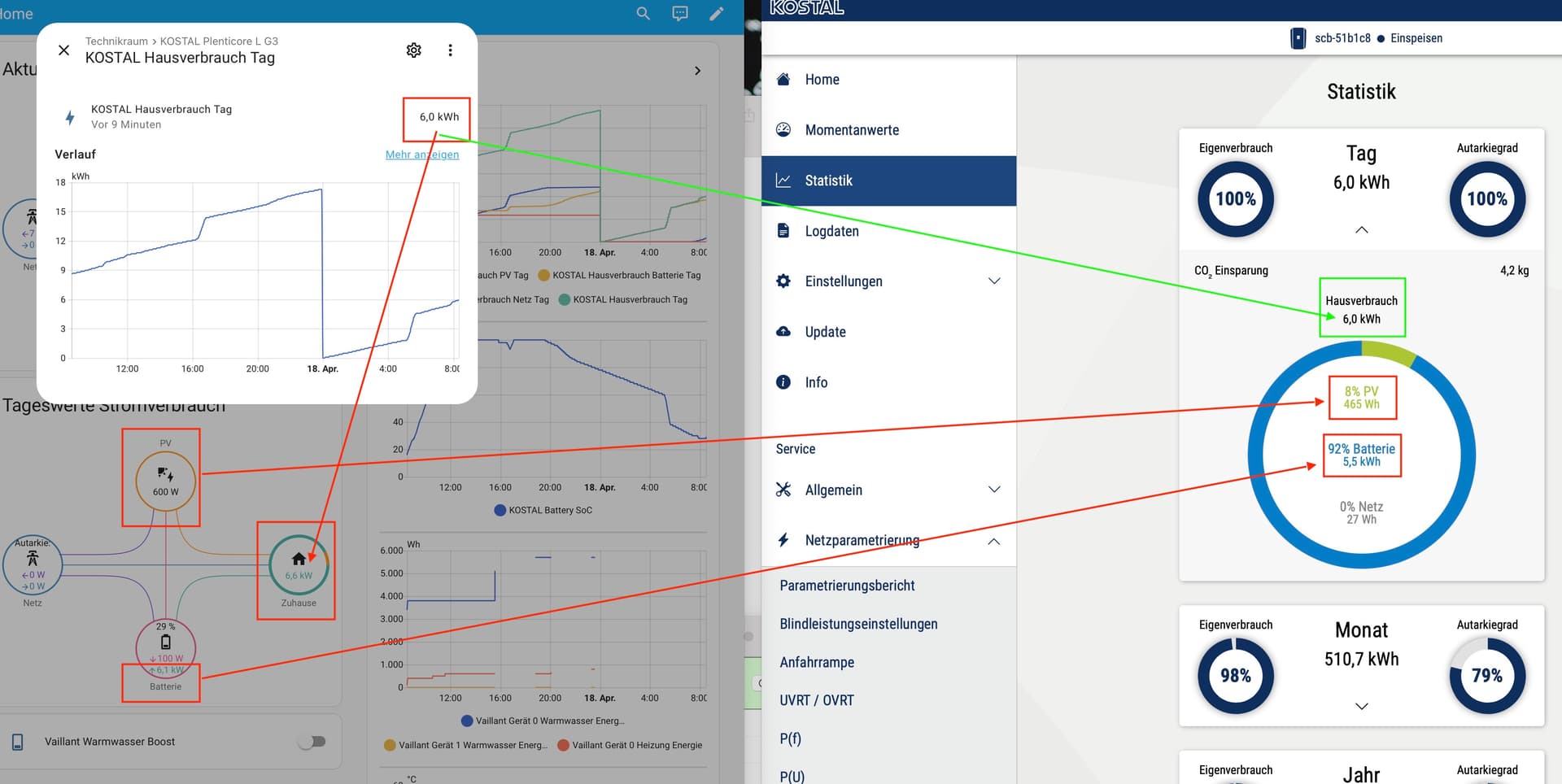1562x784 pixels.
Task: Click Technikraum breadcrumb in dialog header
Action: (116, 41)
